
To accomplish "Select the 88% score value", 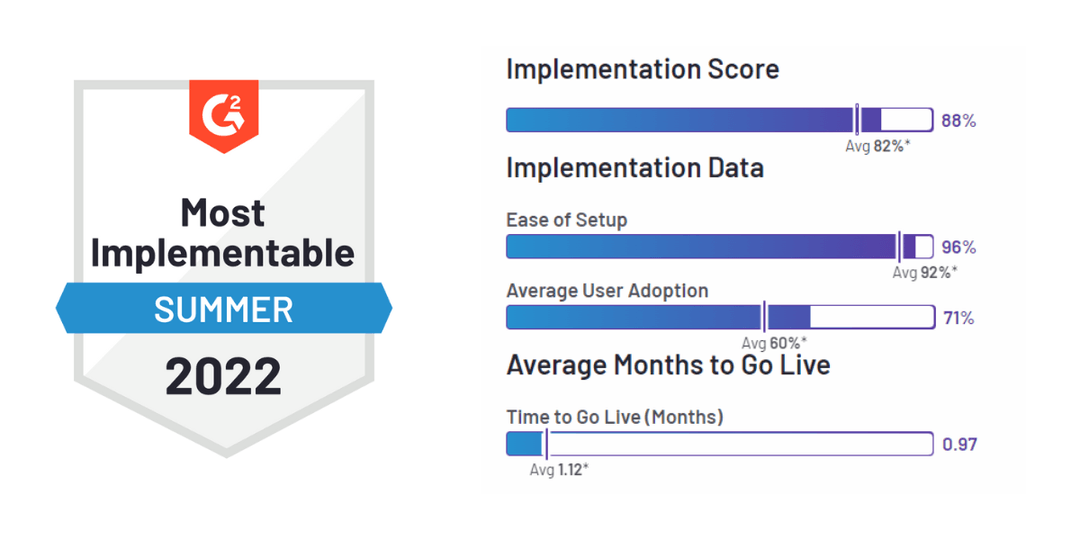I will coord(959,121).
